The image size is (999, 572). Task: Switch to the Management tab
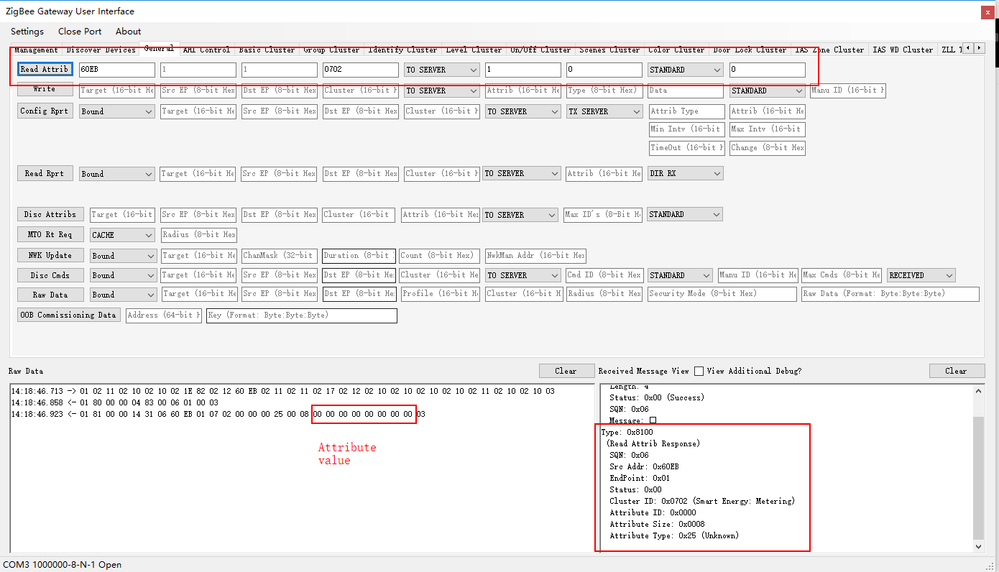tap(36, 50)
